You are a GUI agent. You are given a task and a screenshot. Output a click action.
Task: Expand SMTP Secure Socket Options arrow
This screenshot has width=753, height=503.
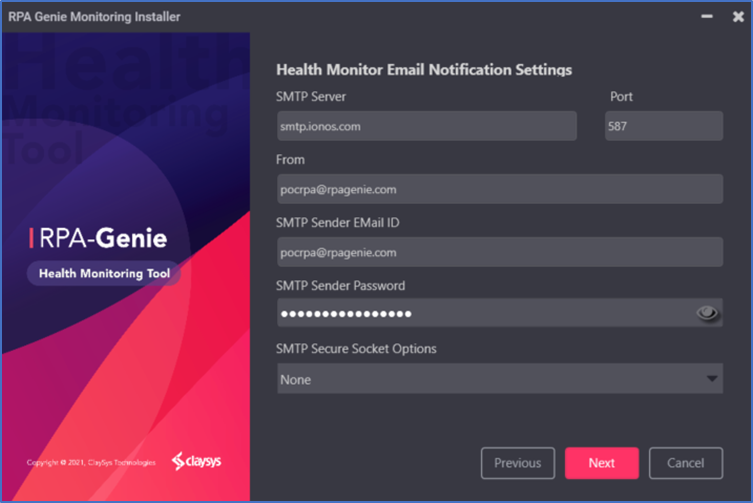(x=712, y=379)
